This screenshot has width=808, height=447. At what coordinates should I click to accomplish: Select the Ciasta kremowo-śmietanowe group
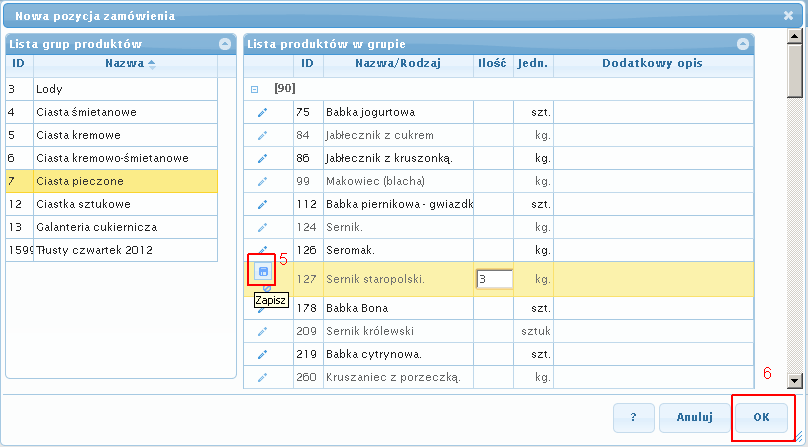click(111, 158)
